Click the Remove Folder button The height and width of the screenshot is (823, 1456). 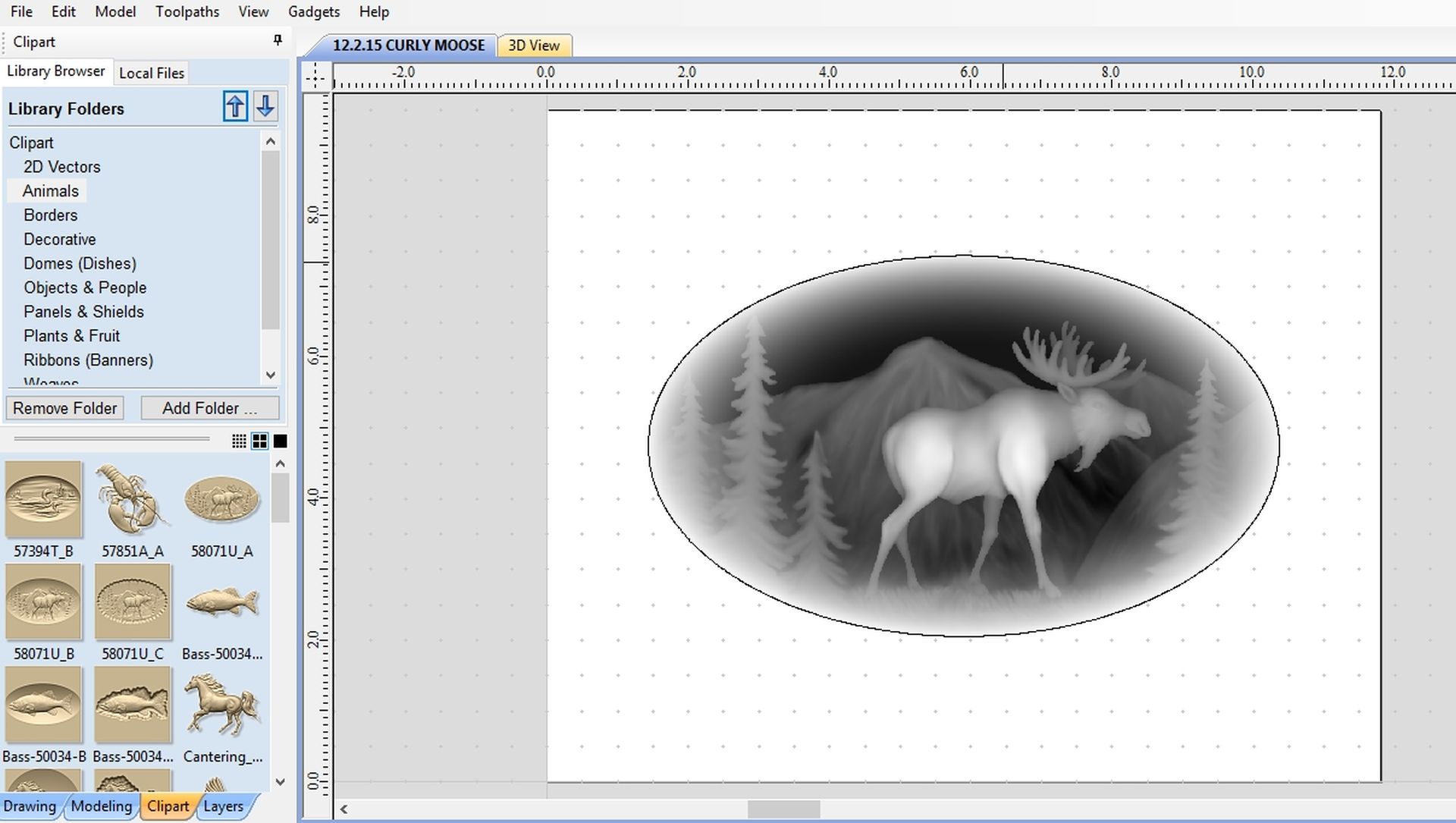64,408
